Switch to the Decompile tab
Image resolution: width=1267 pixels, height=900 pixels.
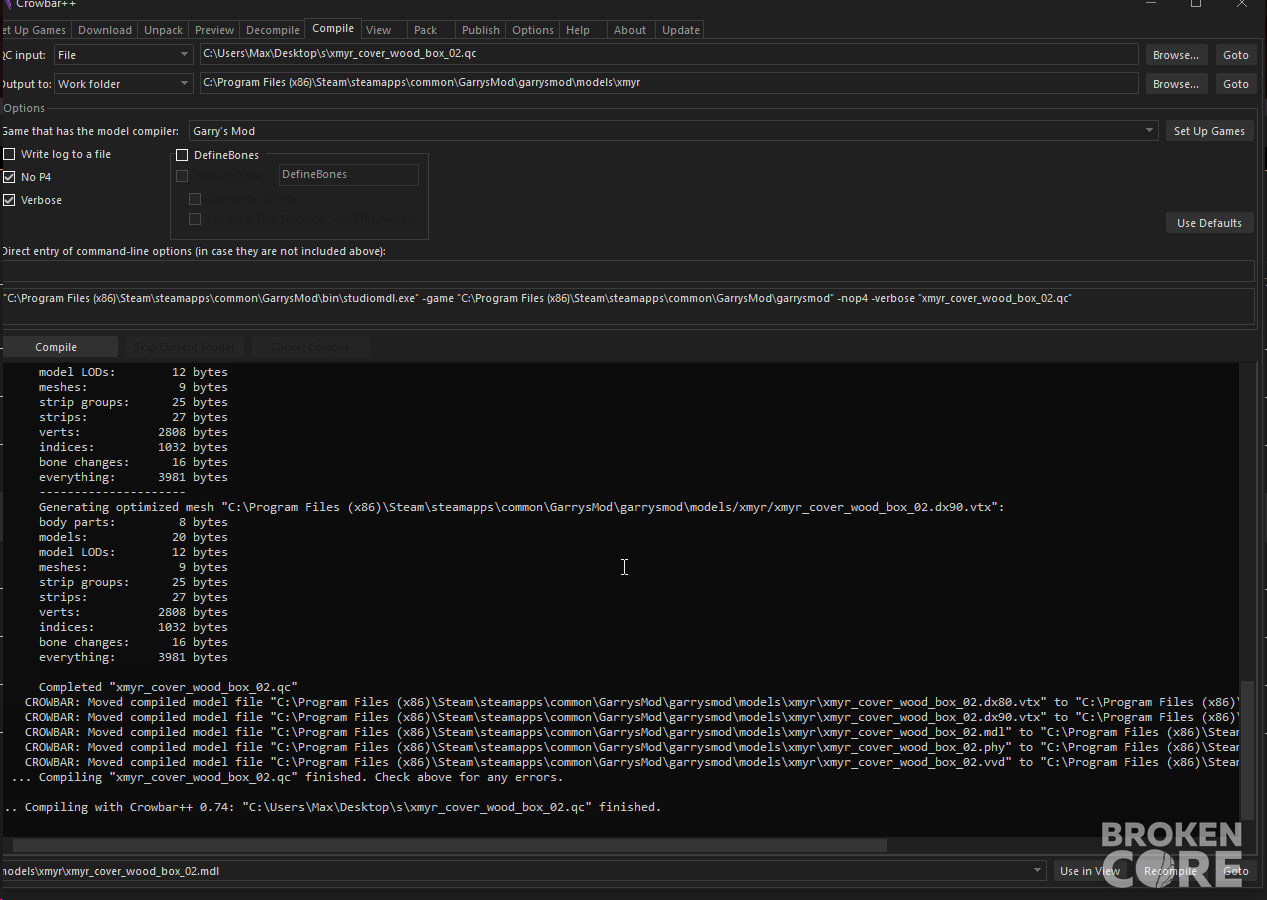coord(272,30)
